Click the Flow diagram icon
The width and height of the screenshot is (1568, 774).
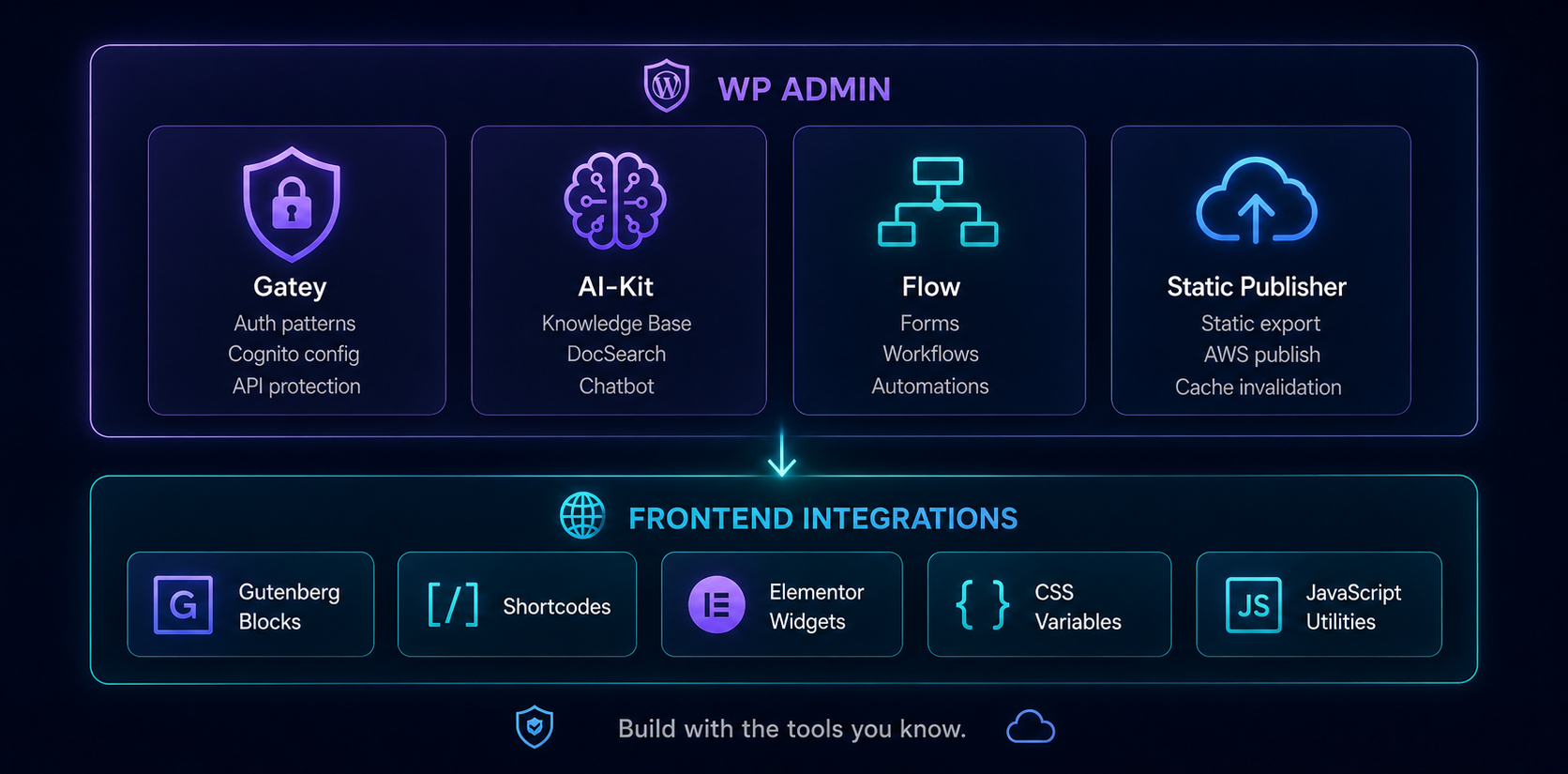938,202
